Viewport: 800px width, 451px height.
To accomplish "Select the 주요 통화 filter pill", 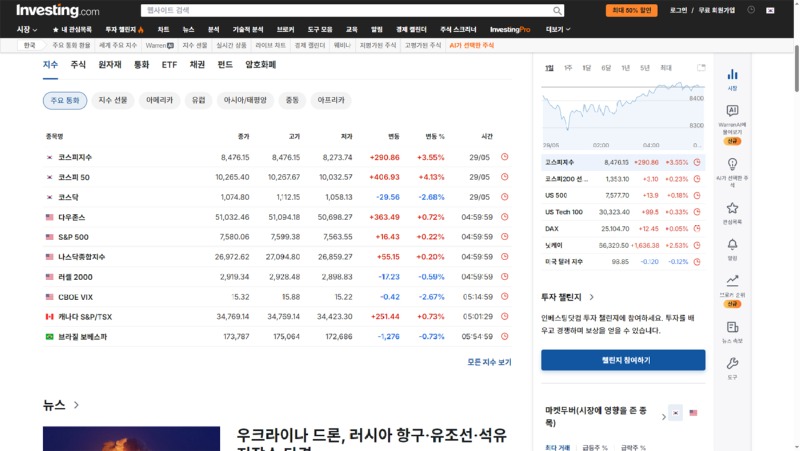I will coord(65,101).
